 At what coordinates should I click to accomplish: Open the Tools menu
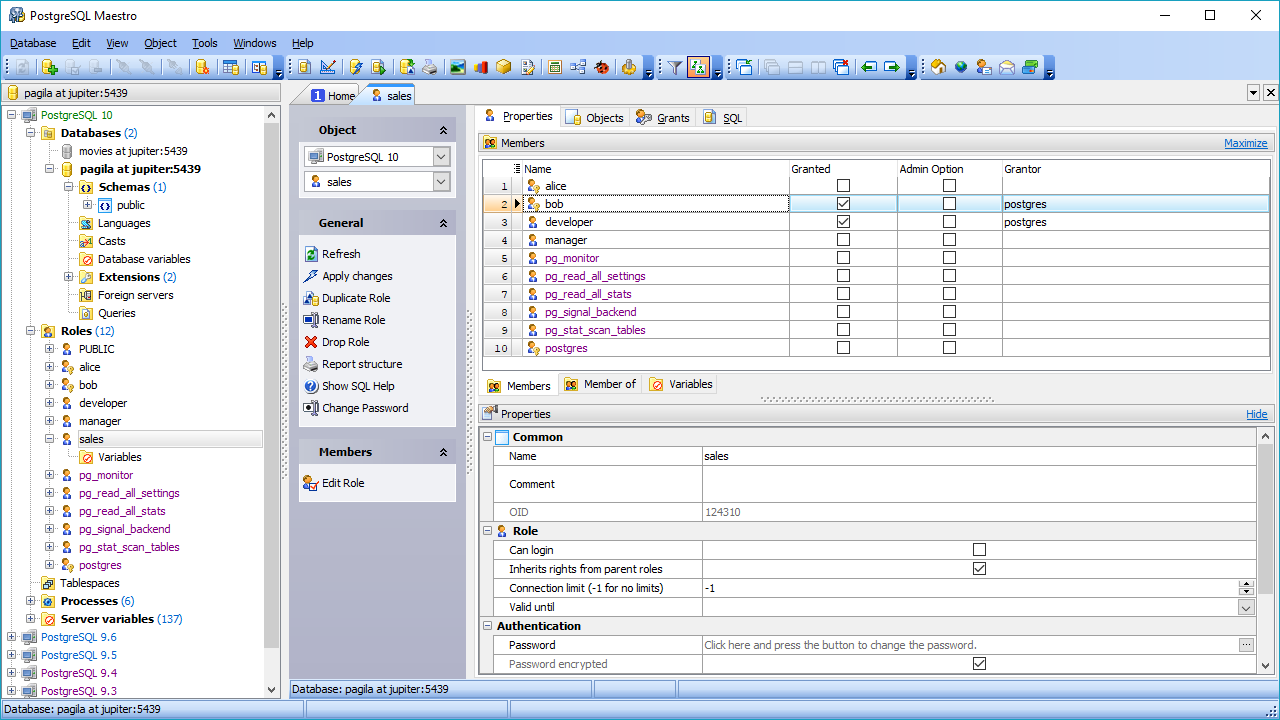pyautogui.click(x=204, y=43)
